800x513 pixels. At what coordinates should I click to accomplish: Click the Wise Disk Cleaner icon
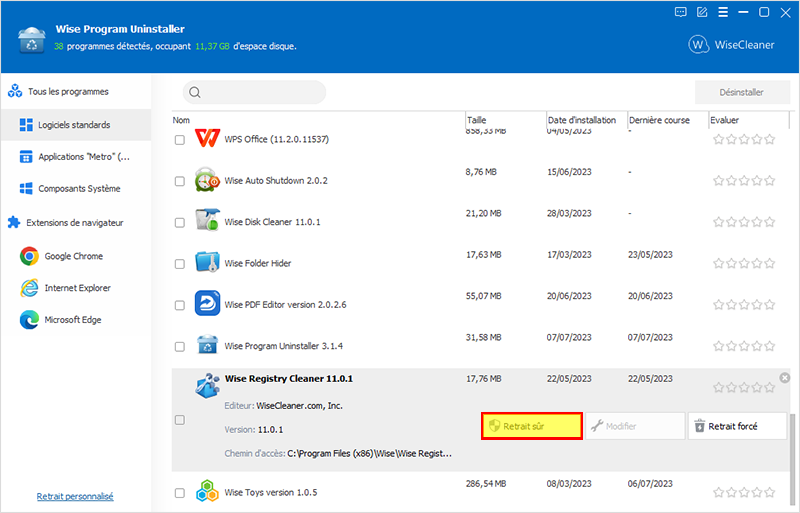(207, 221)
